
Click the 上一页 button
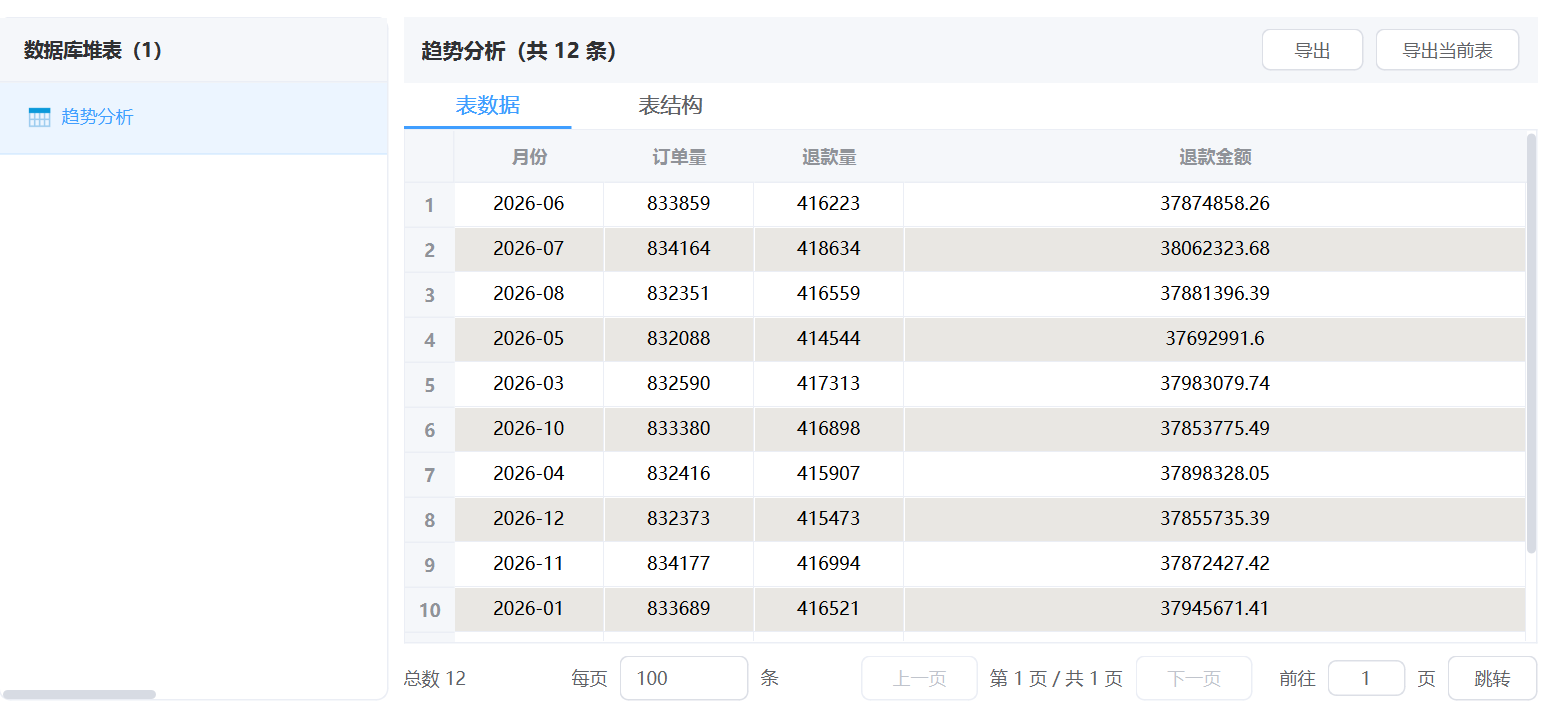[919, 678]
